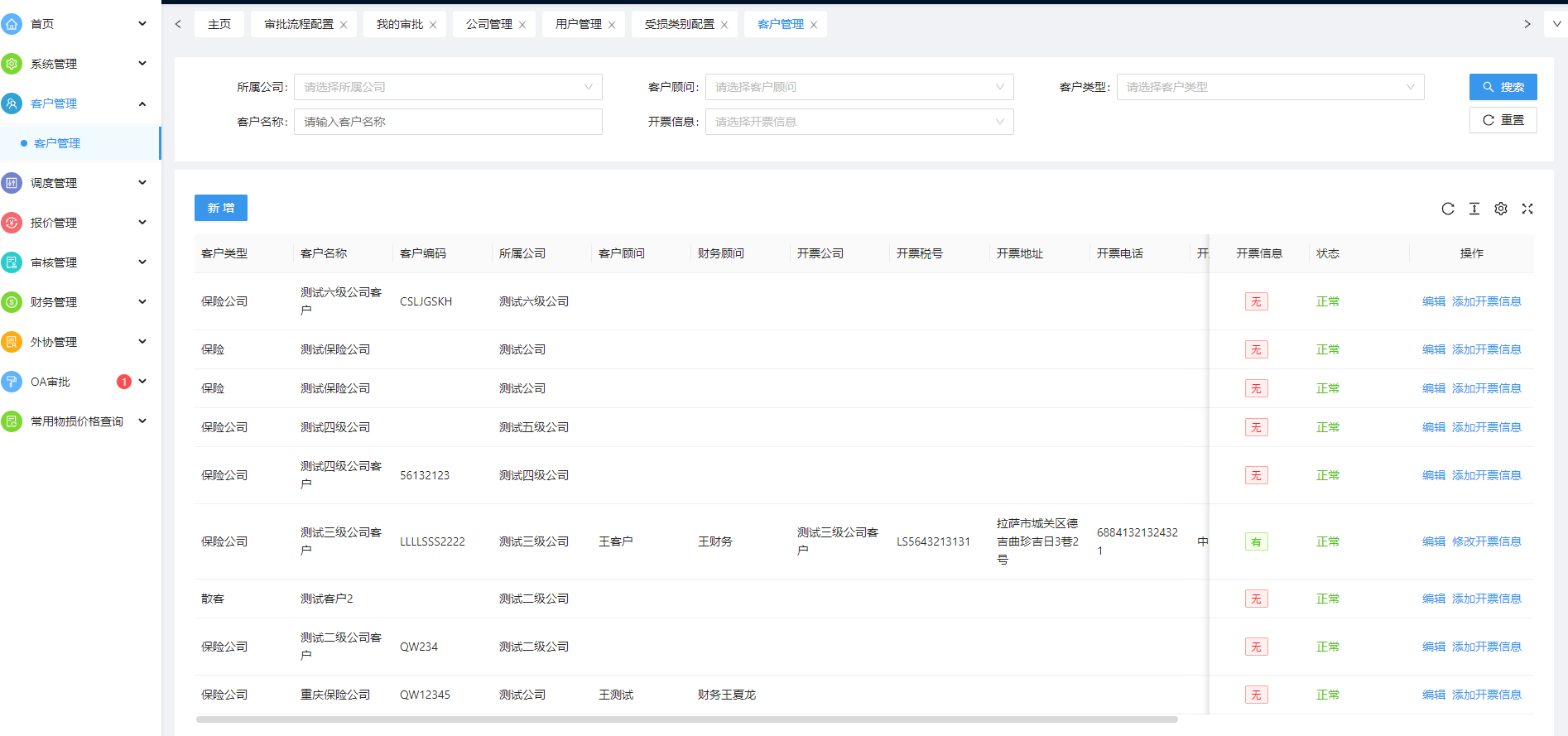Click the 客户类型 column header
This screenshot has width=1568, height=736.
[224, 253]
